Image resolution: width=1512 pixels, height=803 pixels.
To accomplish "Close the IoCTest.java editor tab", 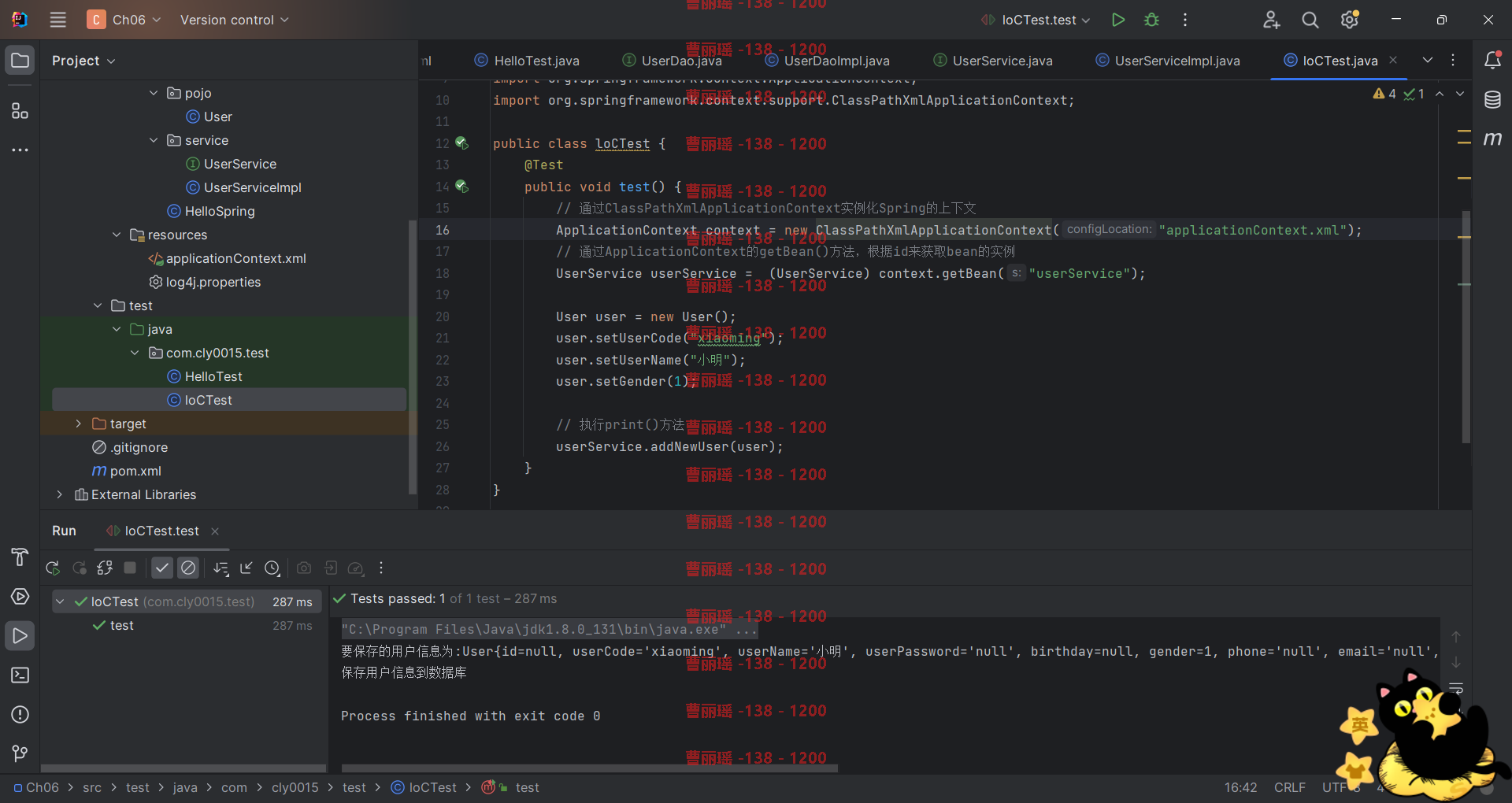I will pos(1393,60).
